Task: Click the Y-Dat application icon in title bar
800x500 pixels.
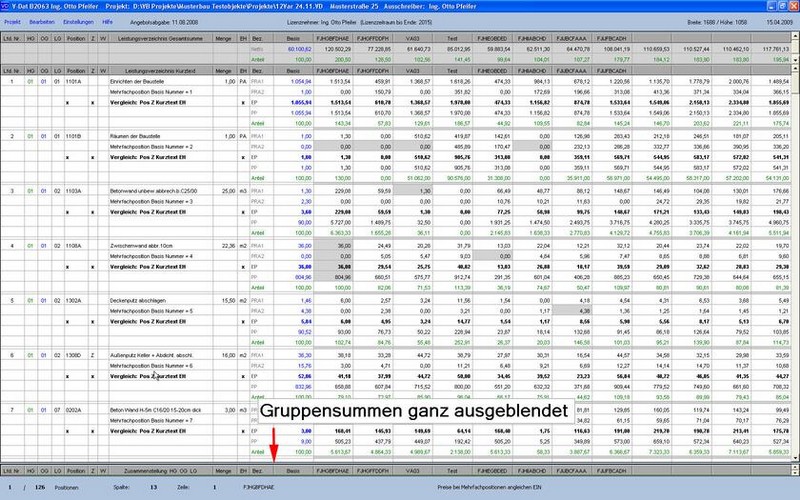Action: (x=5, y=6)
